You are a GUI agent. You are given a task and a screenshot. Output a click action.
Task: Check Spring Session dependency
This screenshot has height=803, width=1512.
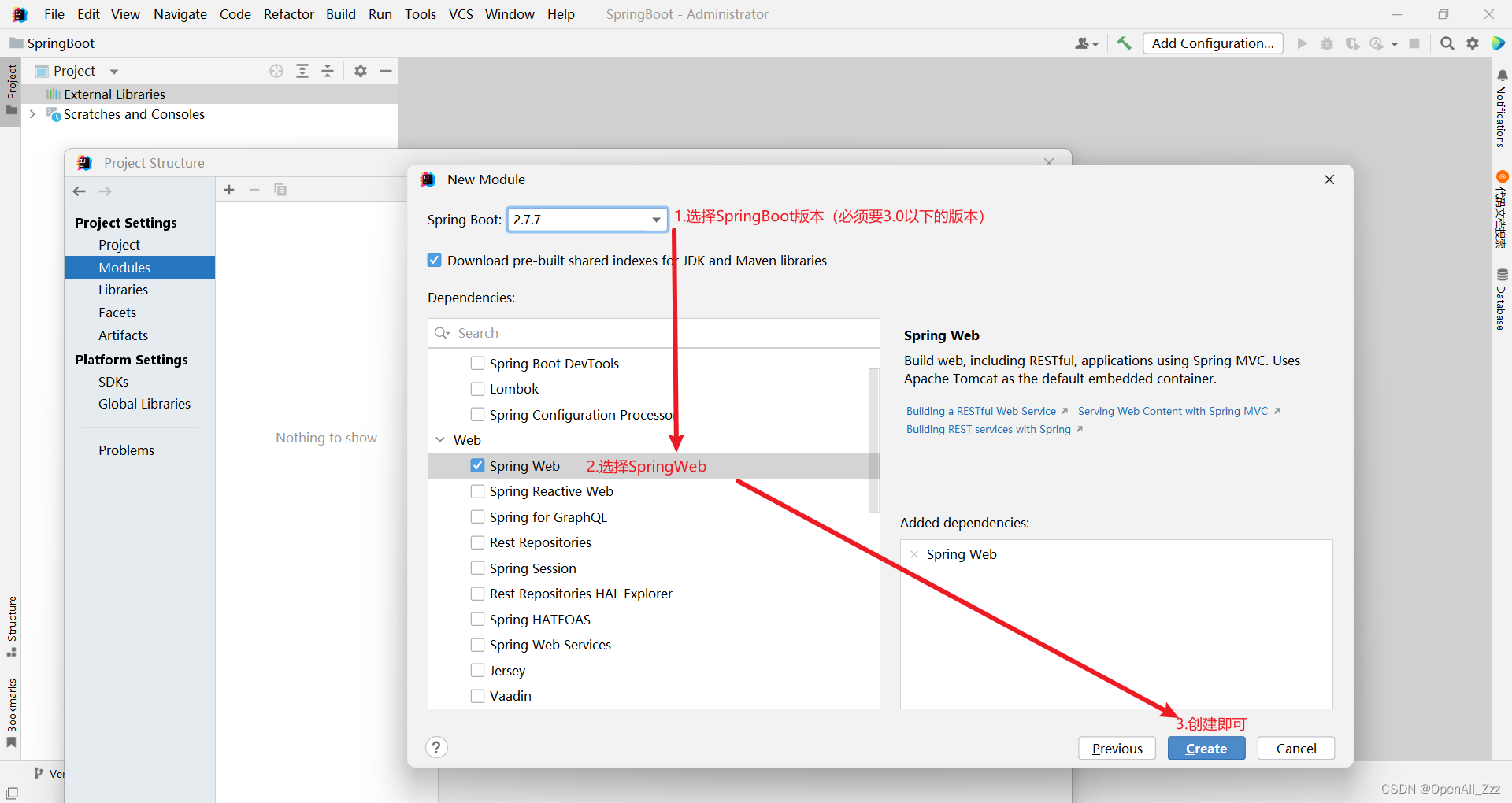(477, 568)
